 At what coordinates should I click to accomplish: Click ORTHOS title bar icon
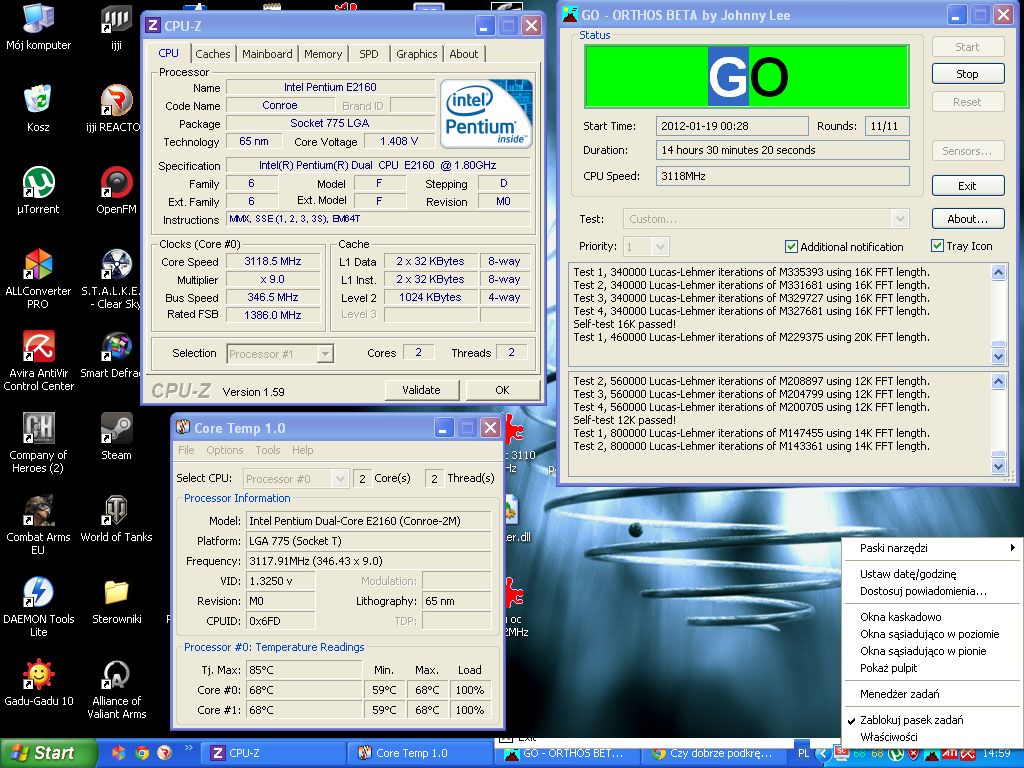click(569, 14)
